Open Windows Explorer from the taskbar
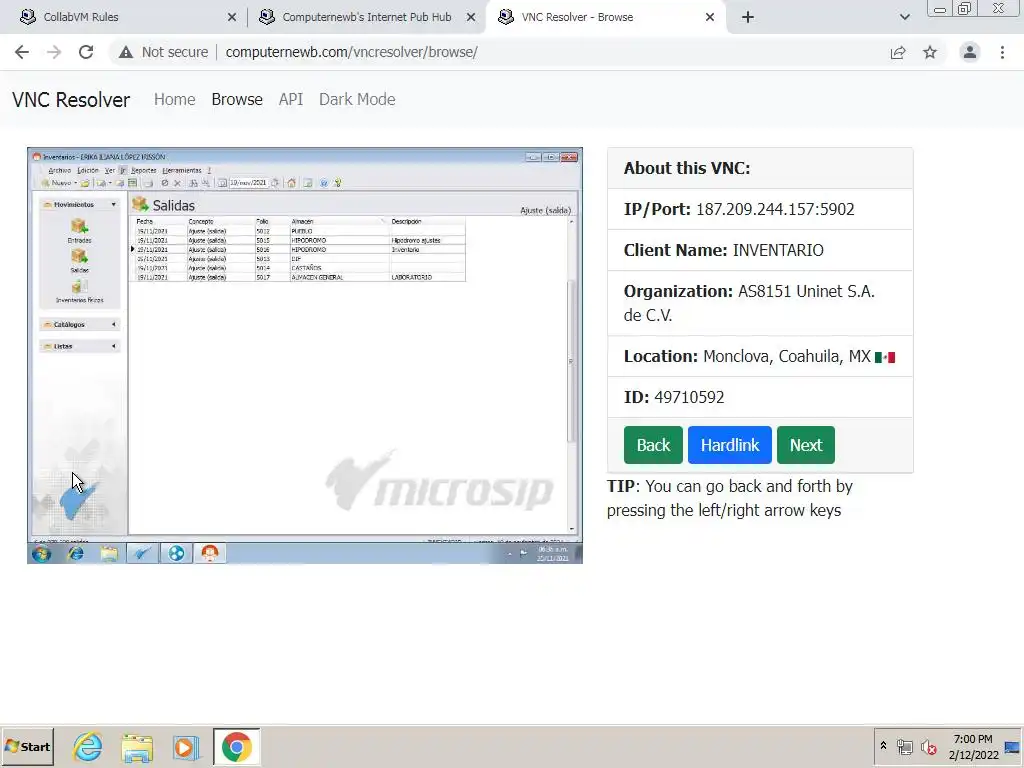Viewport: 1024px width, 768px height. (x=137, y=746)
